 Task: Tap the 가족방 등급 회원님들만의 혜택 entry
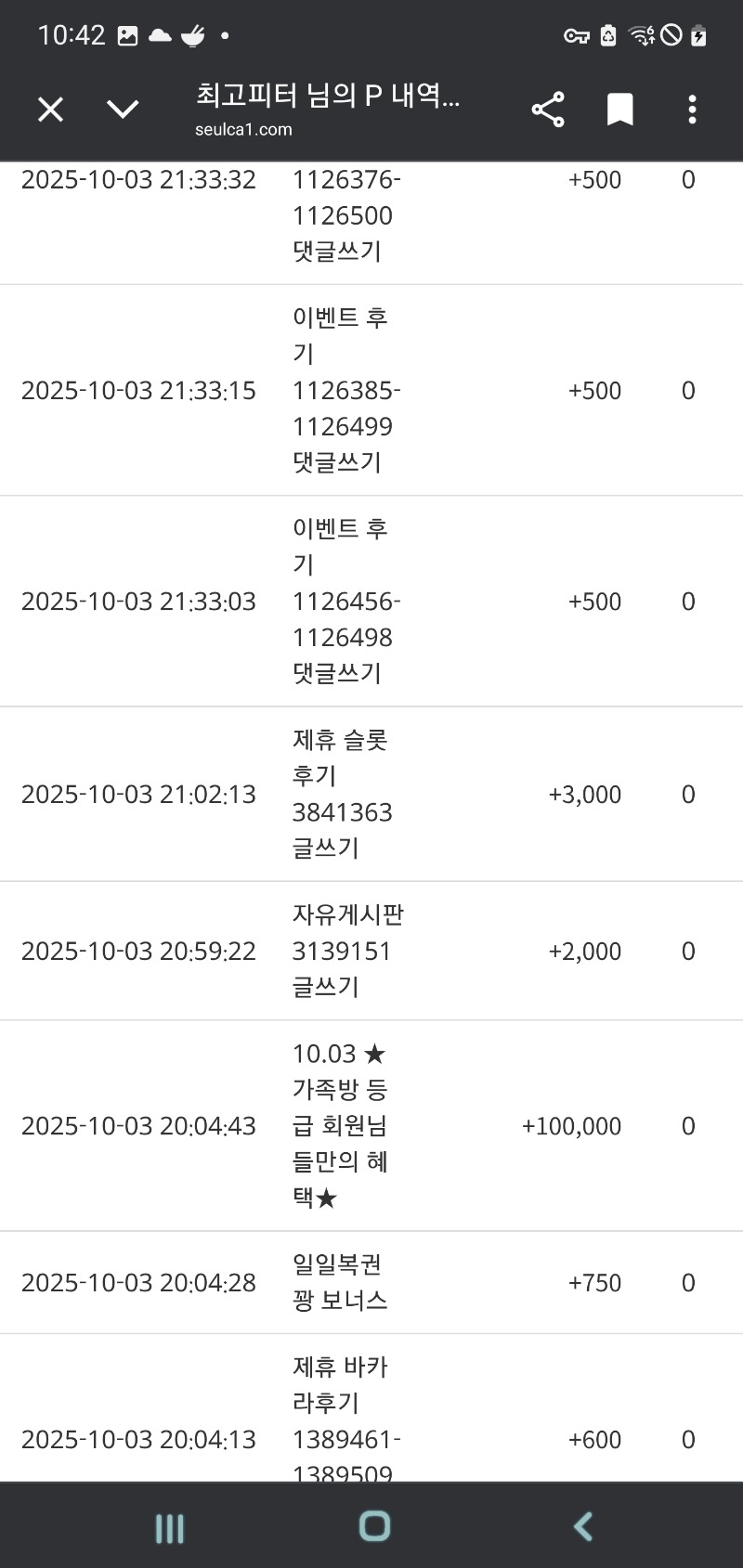pos(341,1125)
